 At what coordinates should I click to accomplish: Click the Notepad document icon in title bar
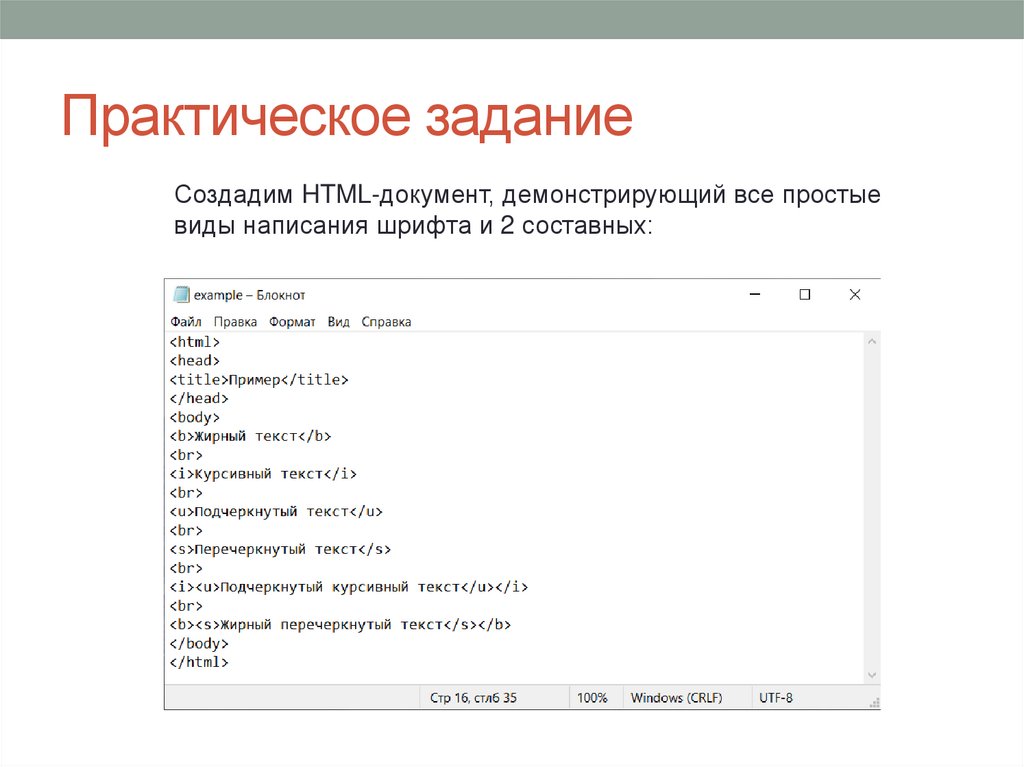(181, 295)
